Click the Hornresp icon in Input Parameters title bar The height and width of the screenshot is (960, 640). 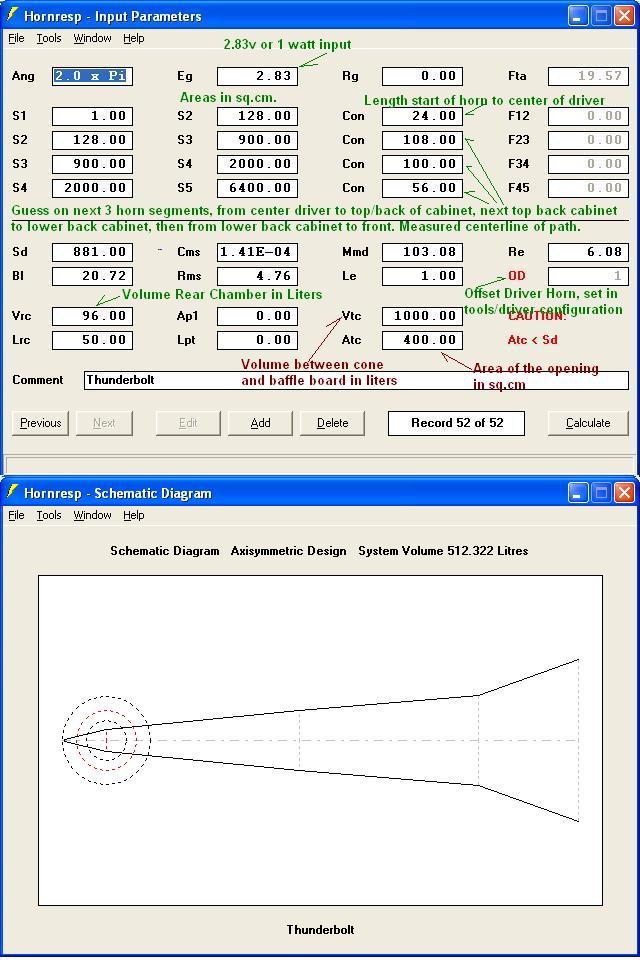12,15
